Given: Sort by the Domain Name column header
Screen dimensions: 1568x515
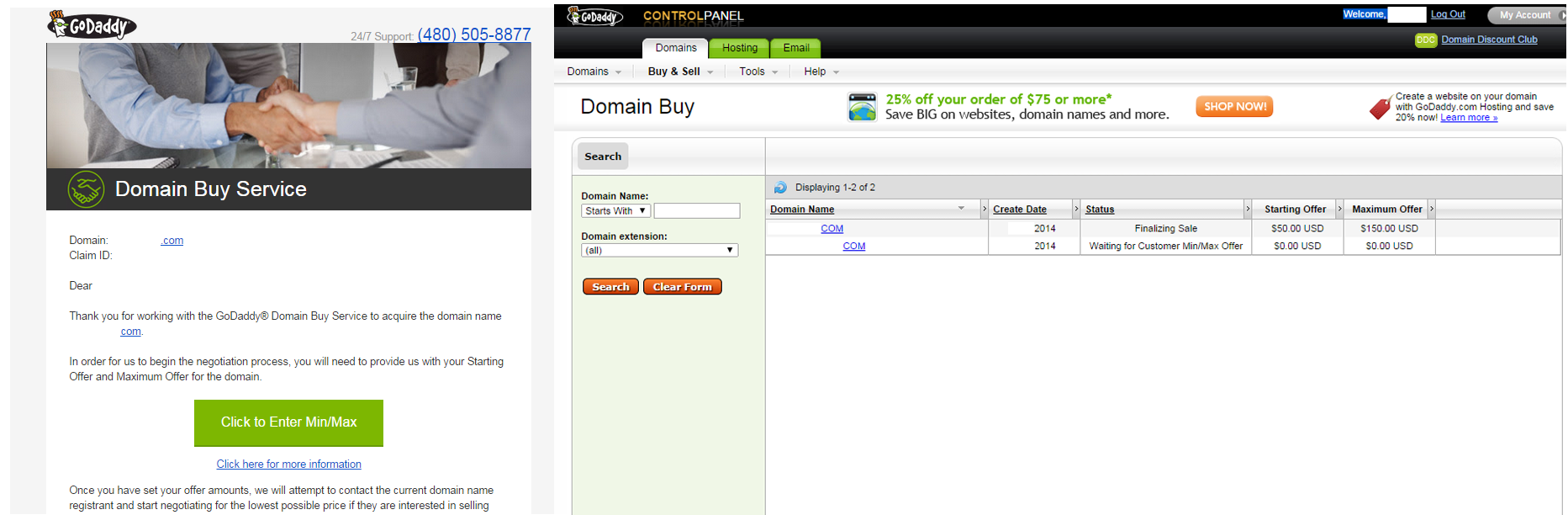Looking at the screenshot, I should [x=802, y=210].
